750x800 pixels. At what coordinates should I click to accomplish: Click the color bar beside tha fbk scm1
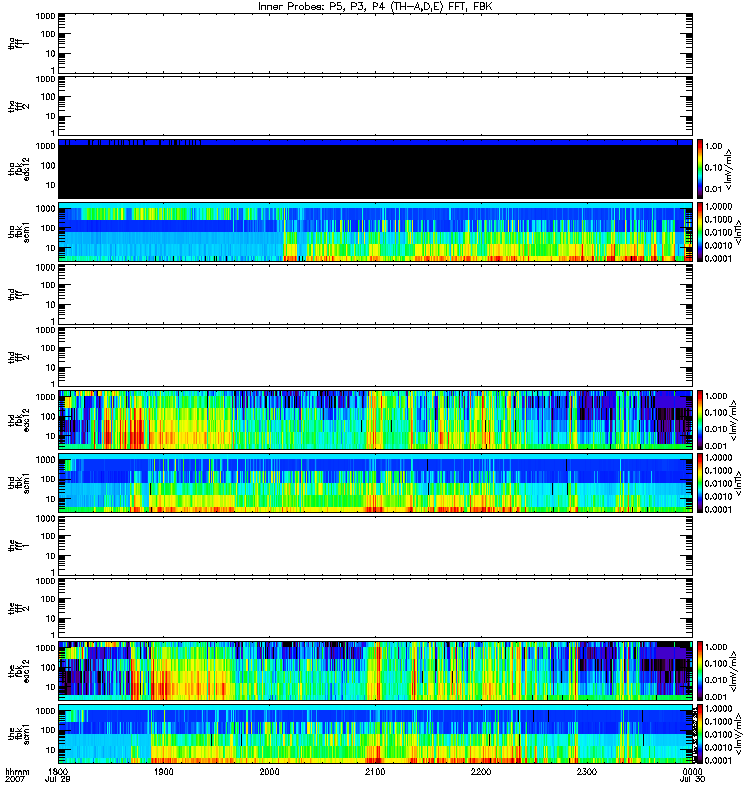[700, 232]
